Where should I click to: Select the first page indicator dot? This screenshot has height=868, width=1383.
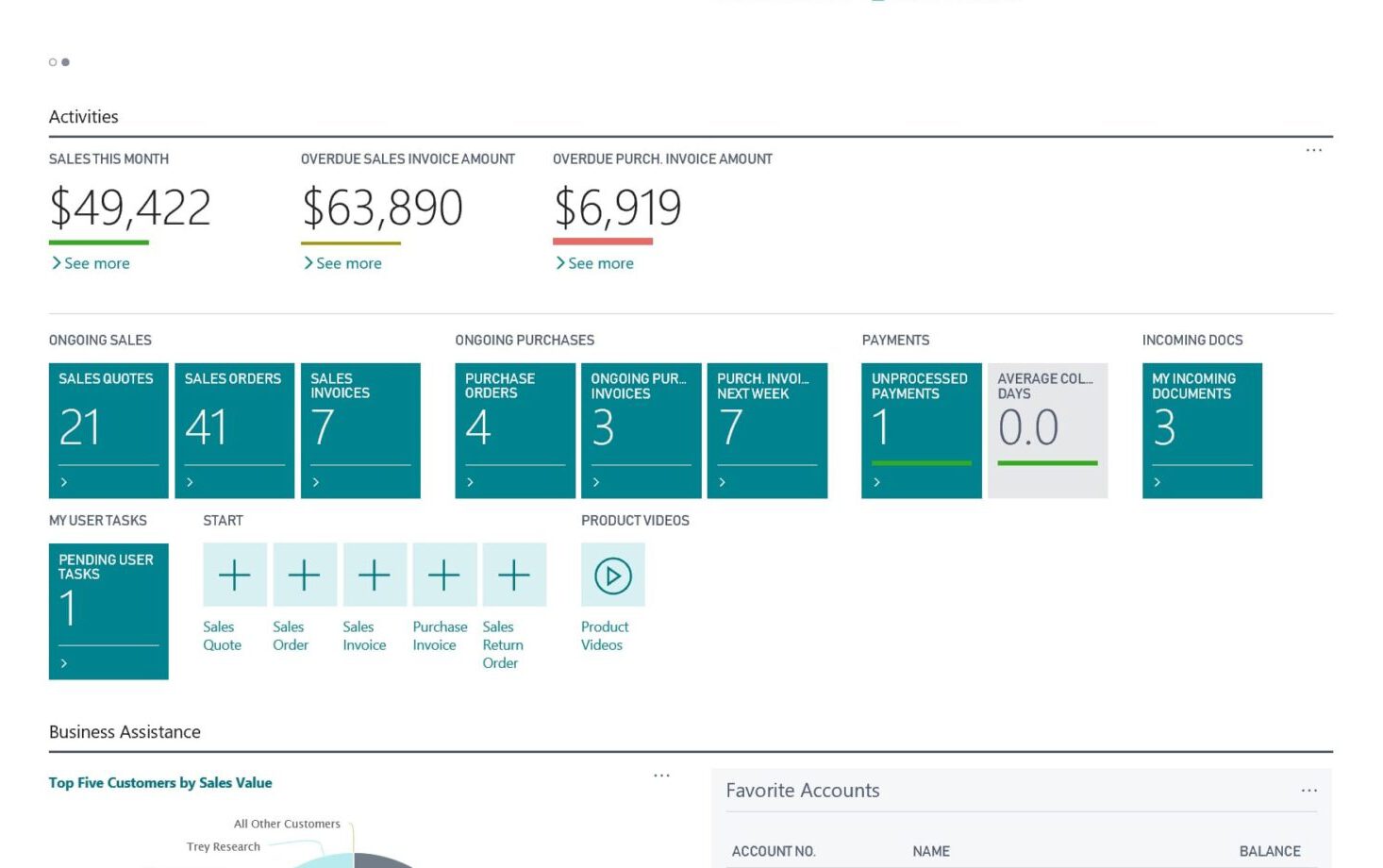tap(53, 62)
